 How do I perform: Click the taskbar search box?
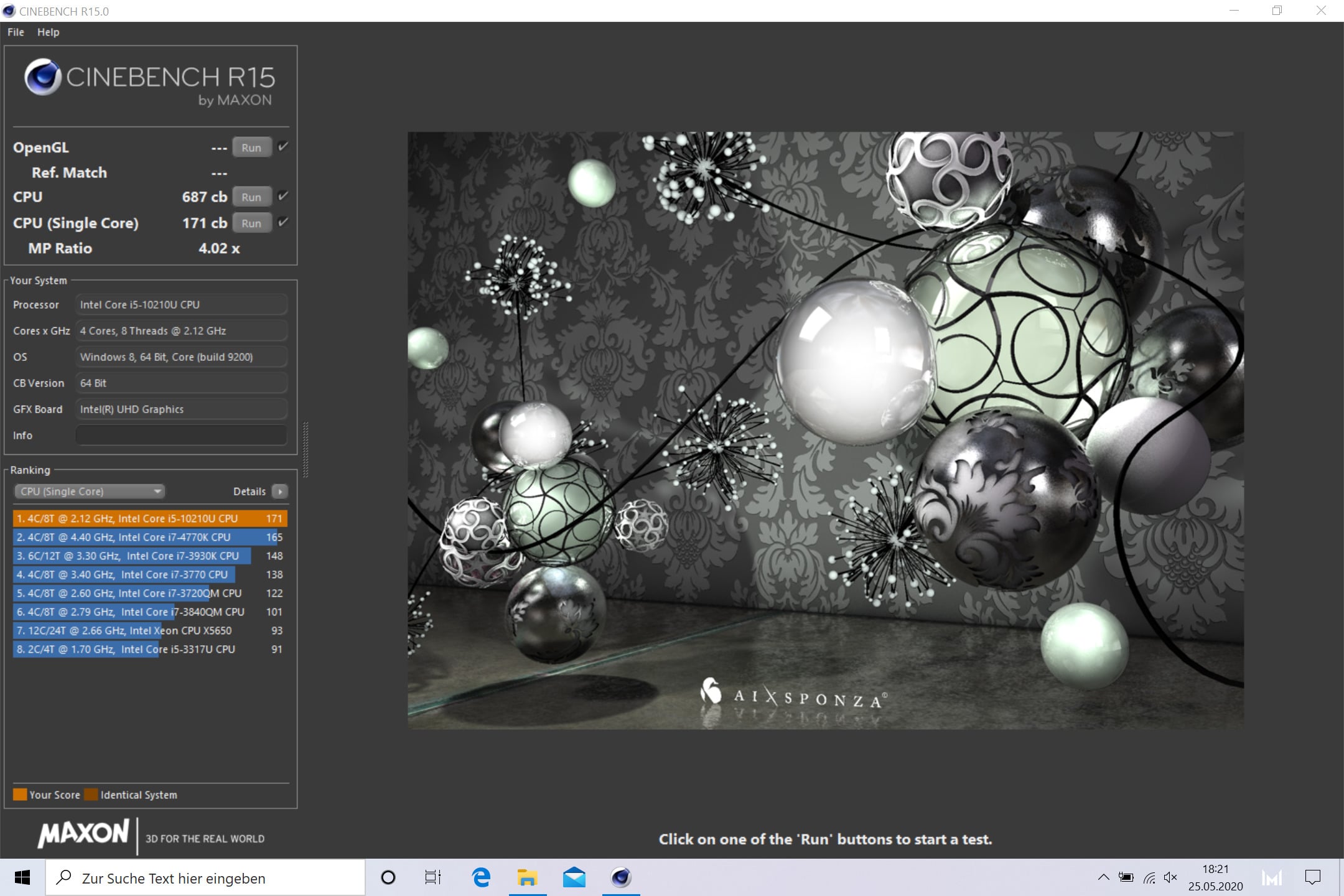[x=205, y=878]
